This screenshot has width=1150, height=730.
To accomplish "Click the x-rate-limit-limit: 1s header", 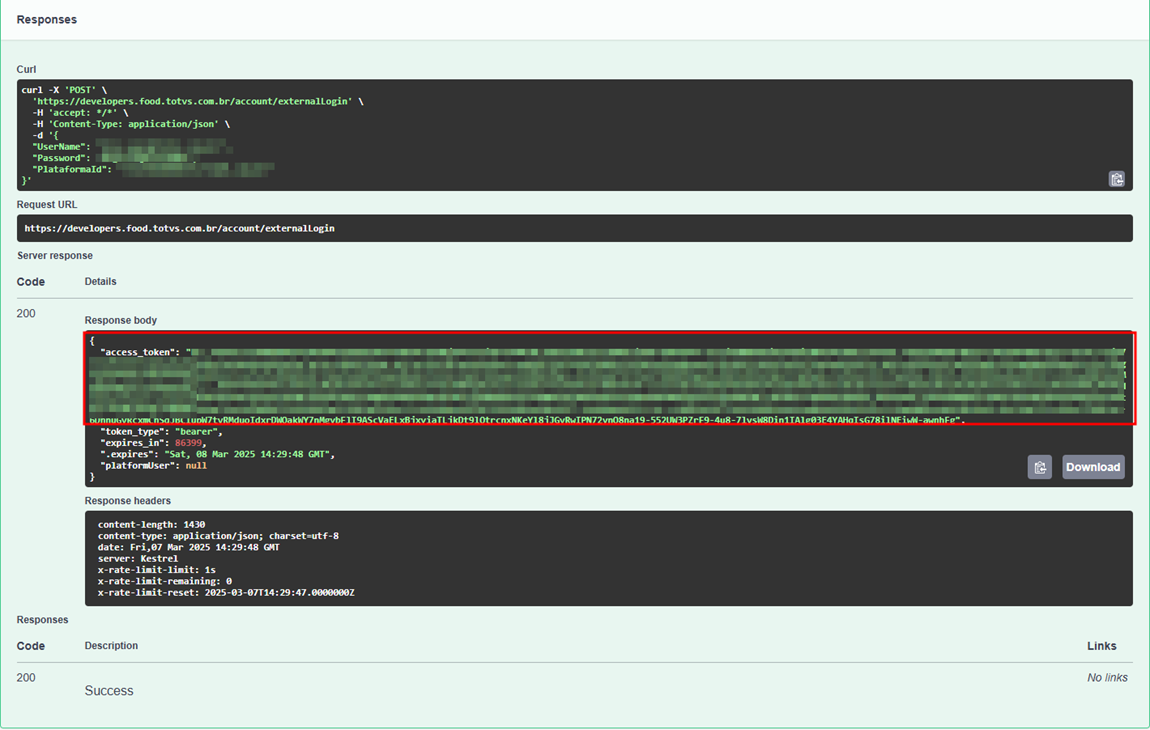I will click(156, 570).
